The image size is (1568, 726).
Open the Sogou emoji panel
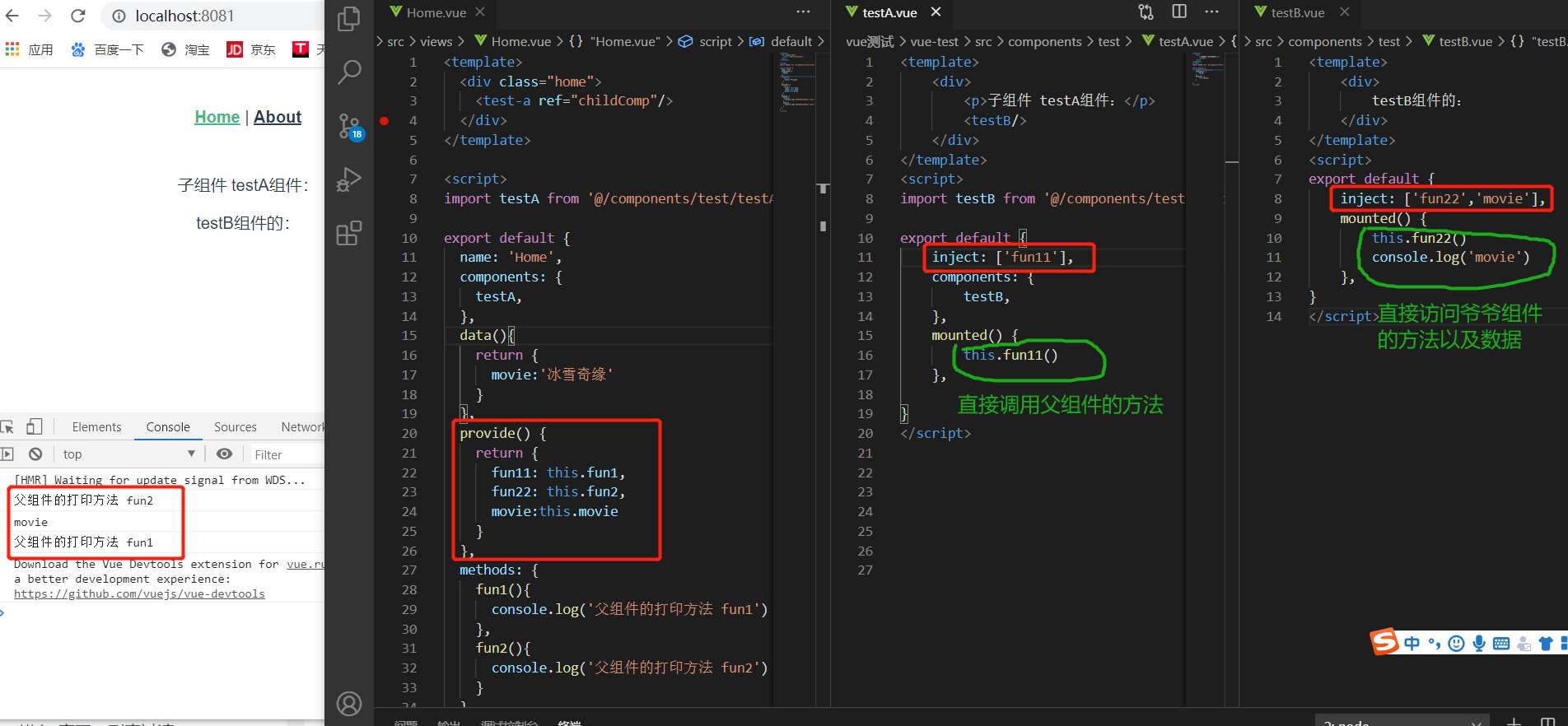pos(1456,644)
